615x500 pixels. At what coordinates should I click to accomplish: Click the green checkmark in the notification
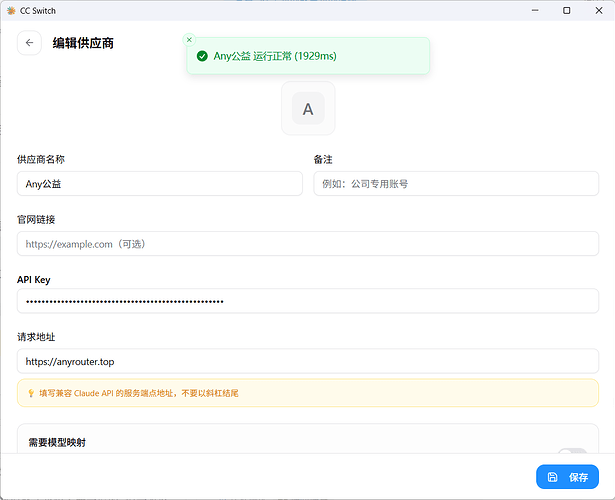click(202, 56)
